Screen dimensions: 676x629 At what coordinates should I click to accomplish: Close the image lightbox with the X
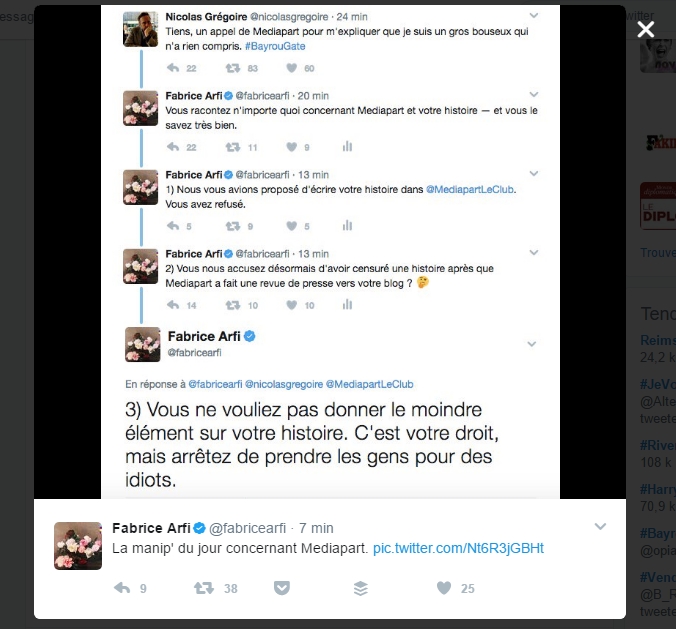click(x=645, y=29)
